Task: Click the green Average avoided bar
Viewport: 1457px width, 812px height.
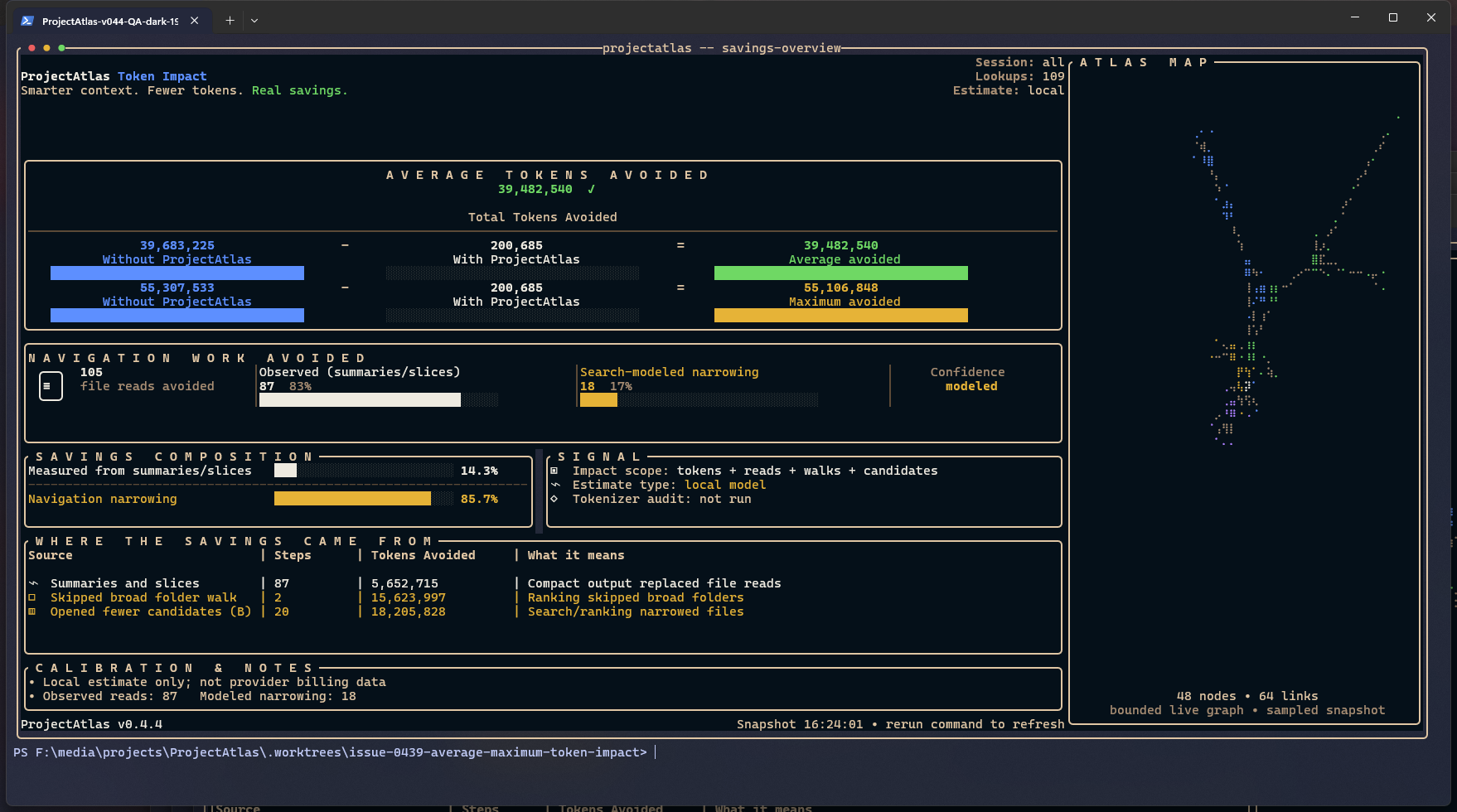Action: pyautogui.click(x=841, y=273)
